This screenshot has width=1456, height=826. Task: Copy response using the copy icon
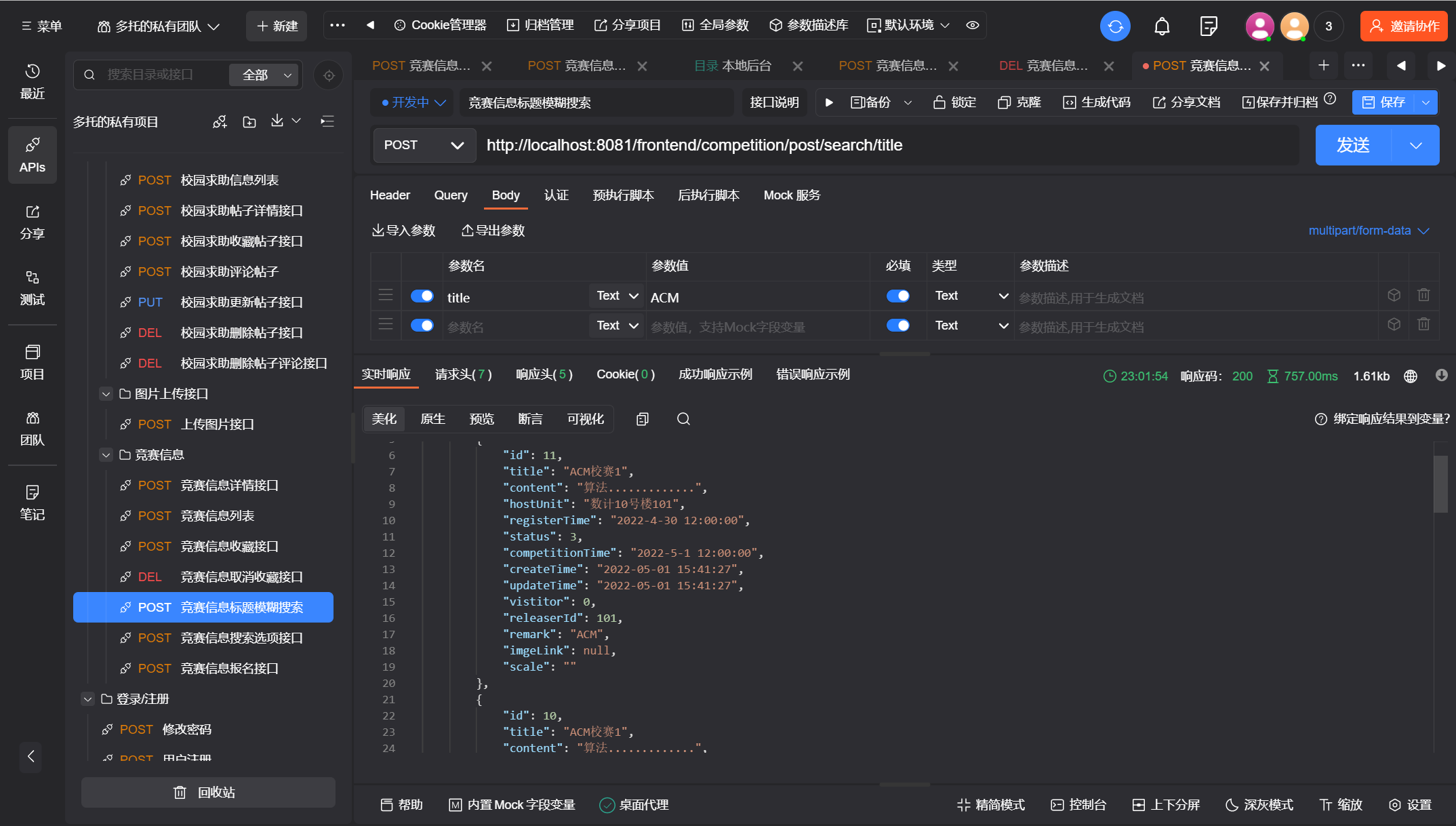pyautogui.click(x=643, y=419)
